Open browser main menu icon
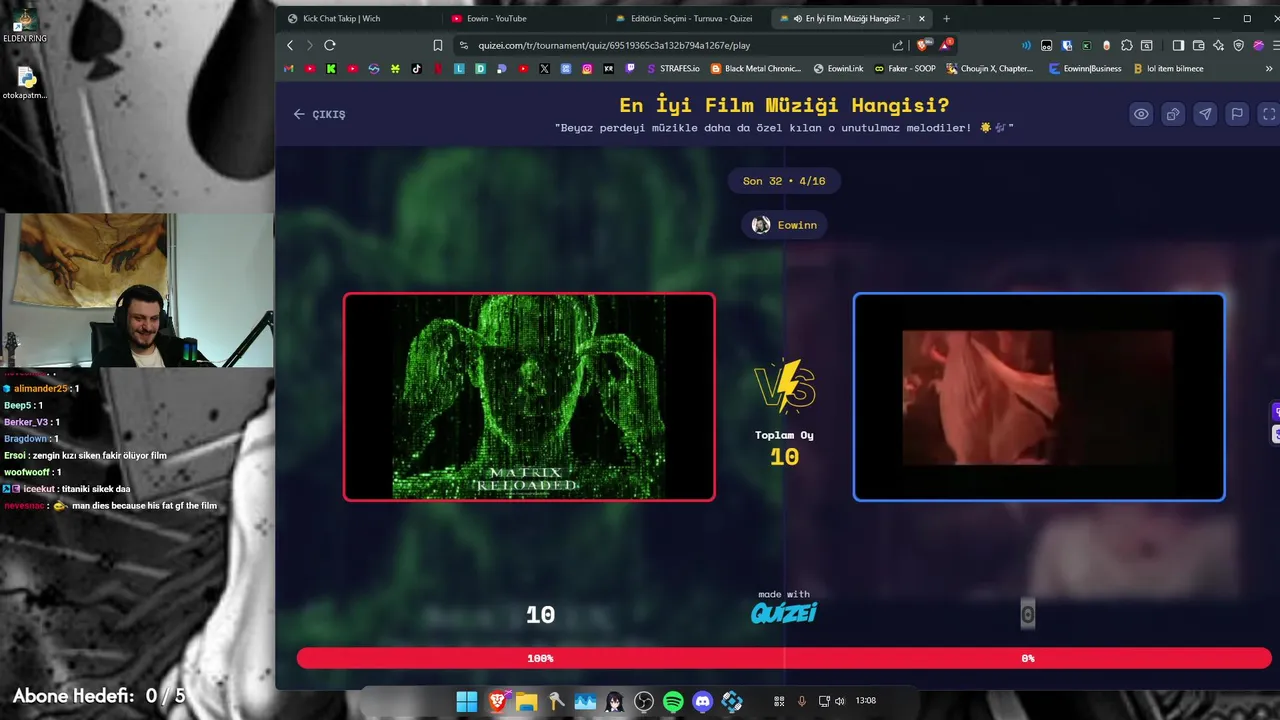This screenshot has width=1280, height=720. (x=1277, y=45)
